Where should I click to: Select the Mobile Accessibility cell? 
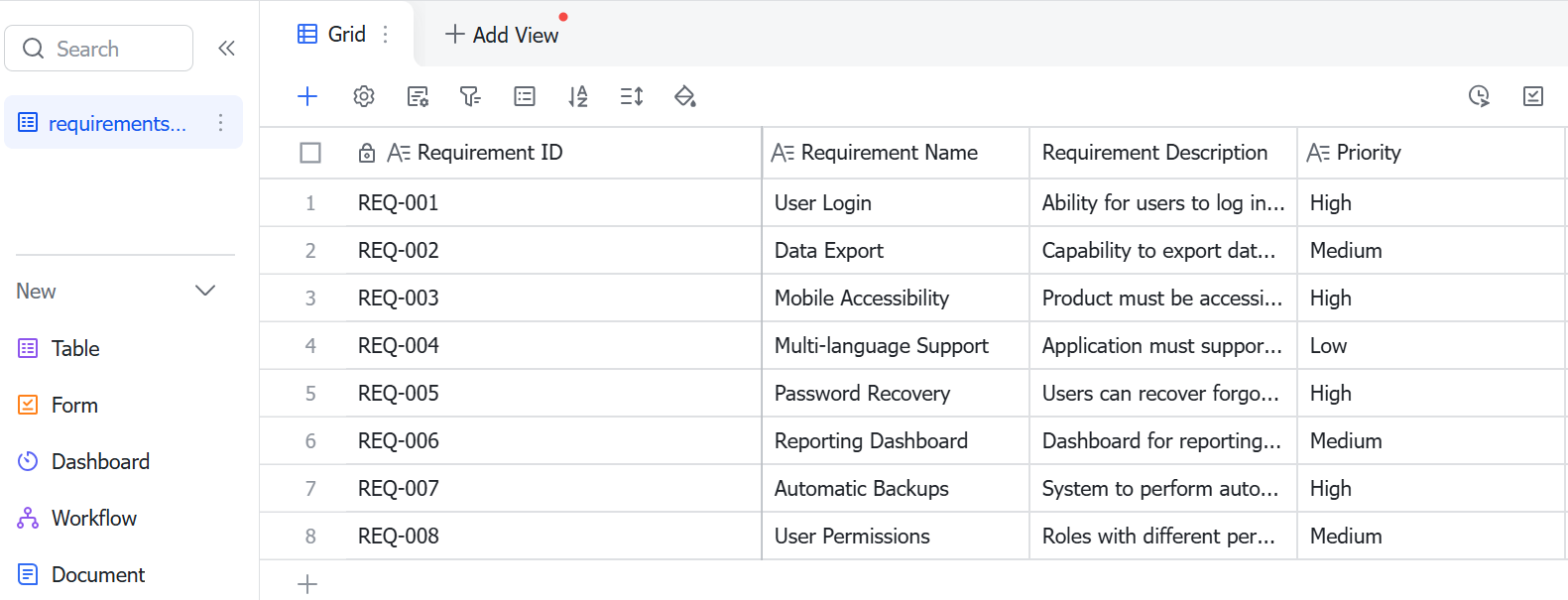click(x=897, y=299)
